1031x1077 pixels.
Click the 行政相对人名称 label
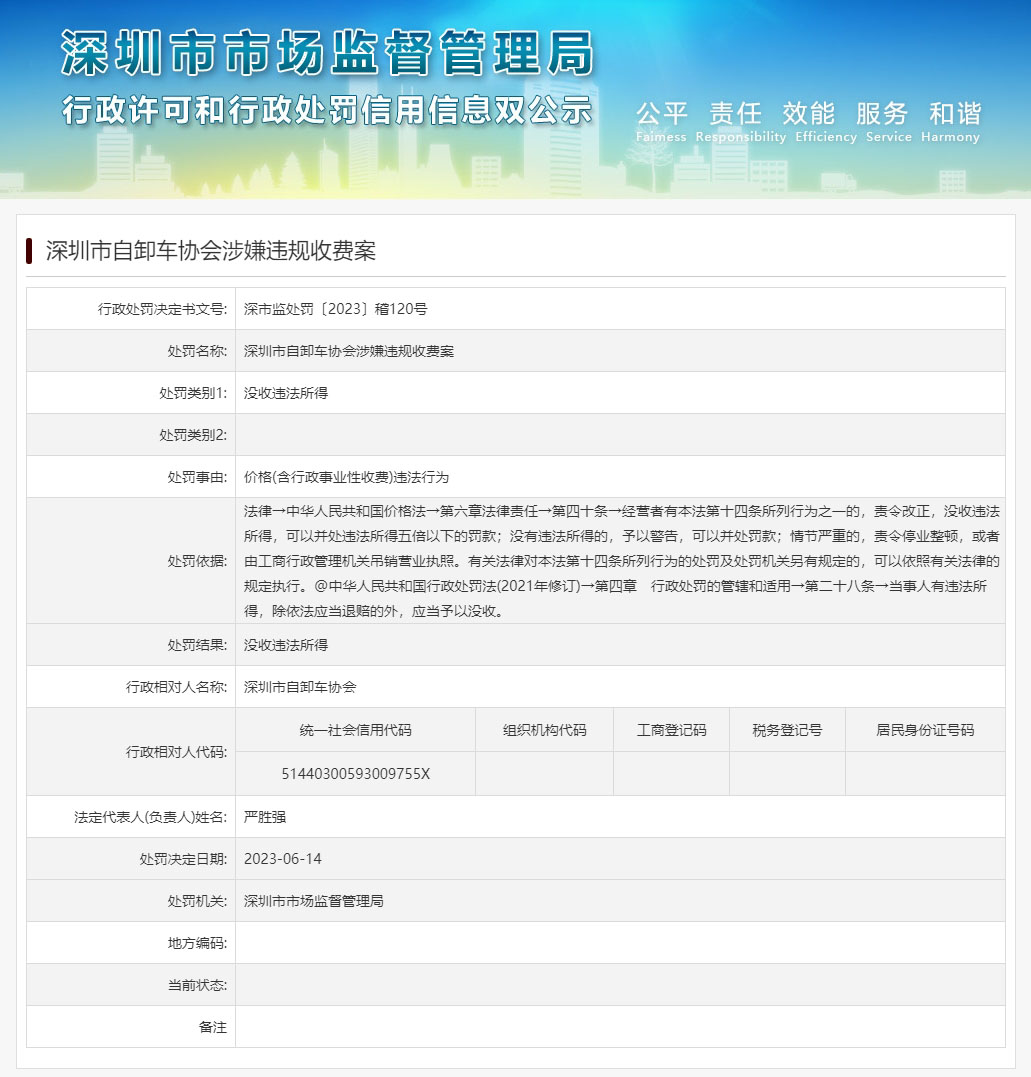point(176,687)
